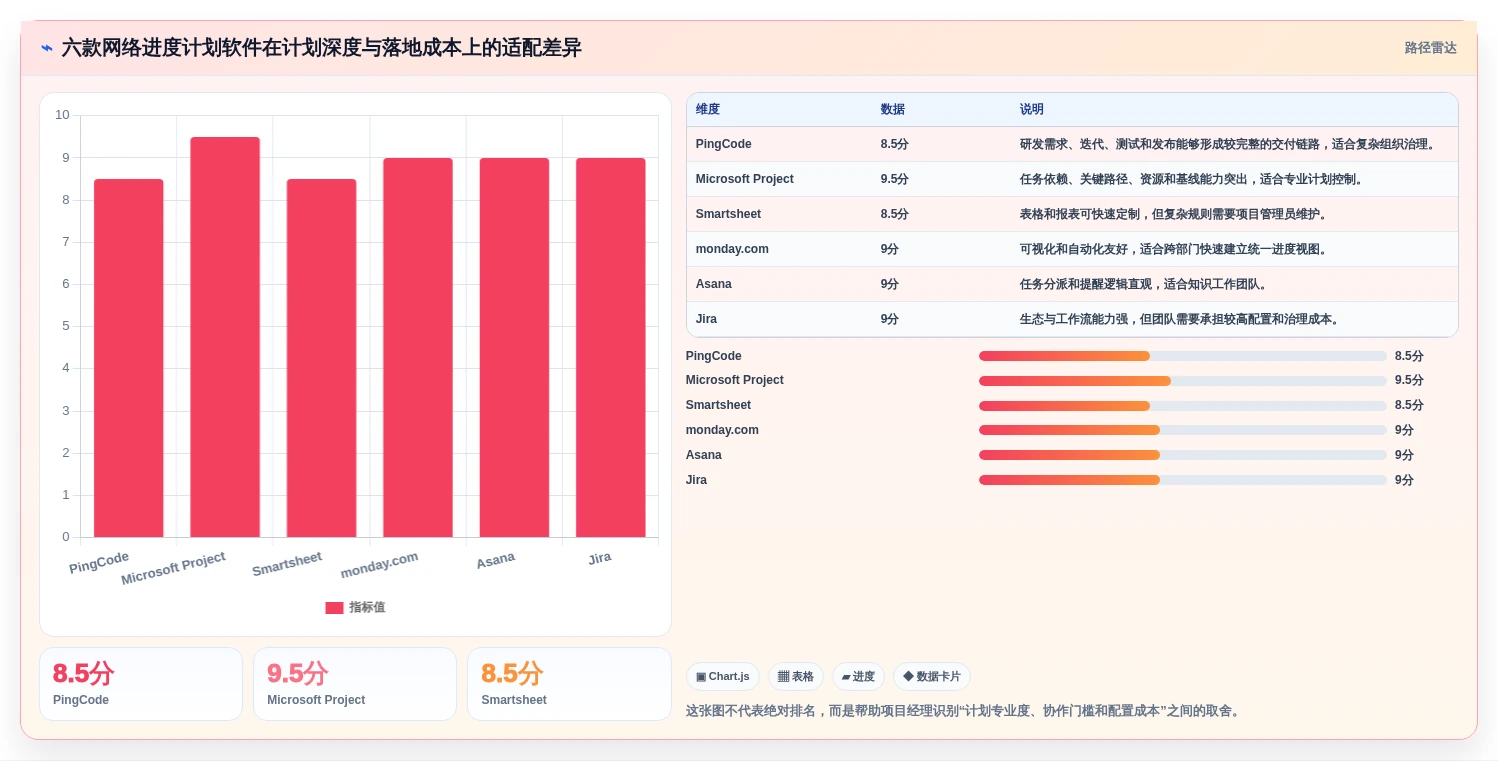Click PingCode description about 交付链路

[x=1229, y=144]
